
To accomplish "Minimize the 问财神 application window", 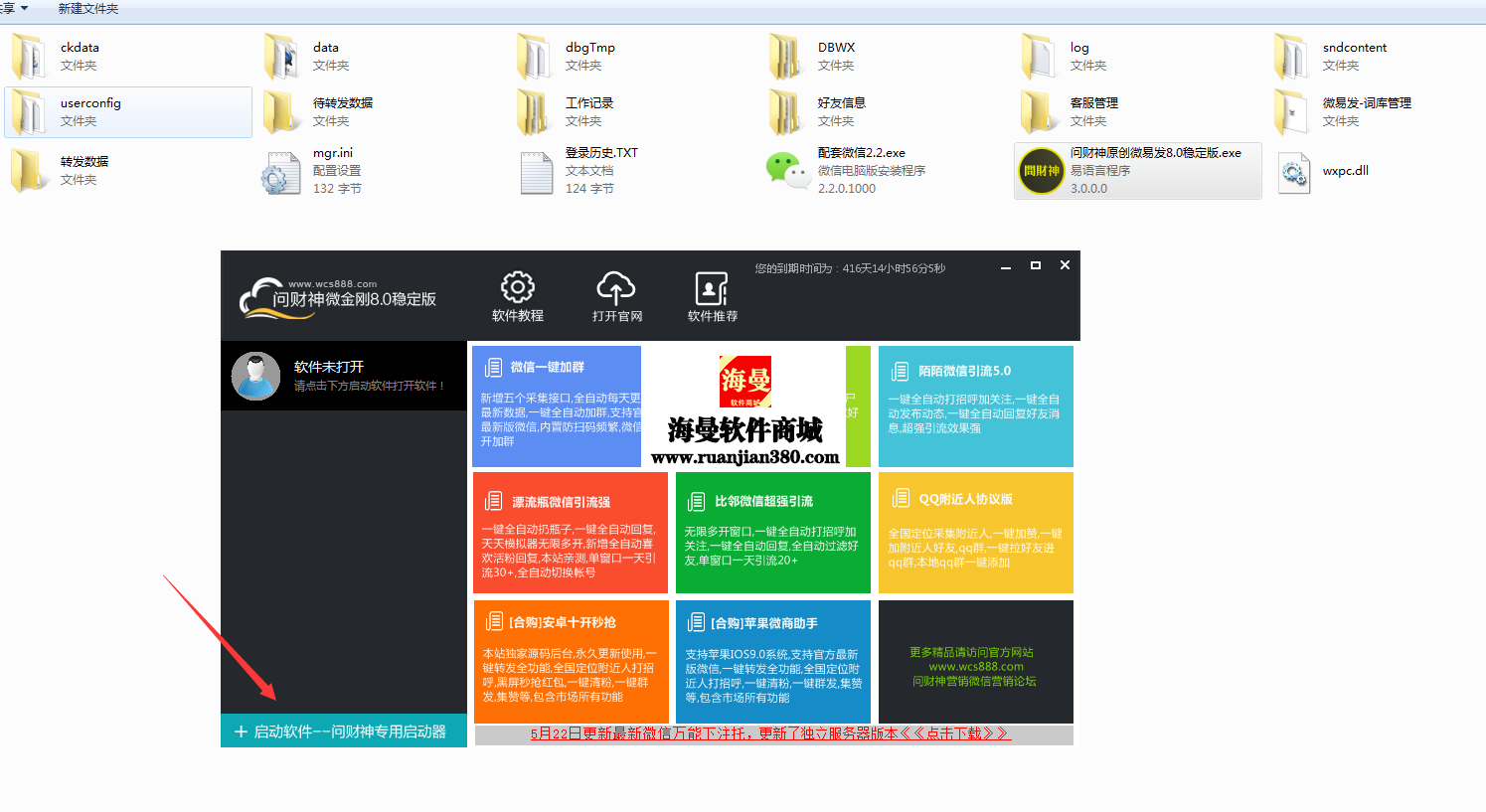I will click(1006, 266).
